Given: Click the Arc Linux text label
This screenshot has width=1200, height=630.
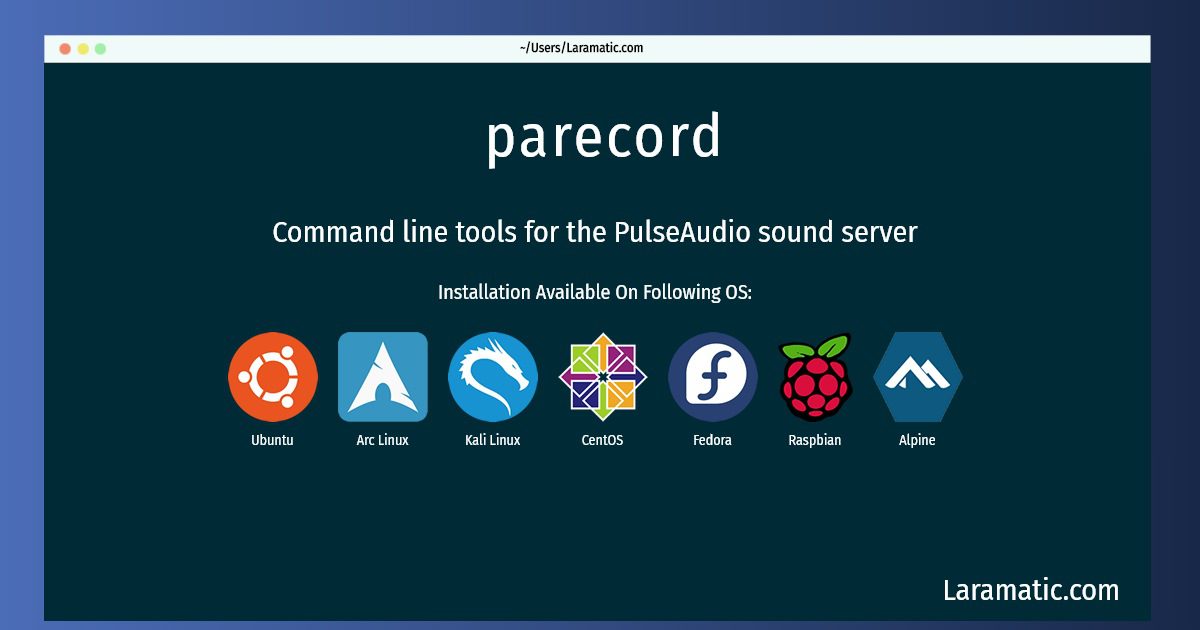Looking at the screenshot, I should pos(383,440).
